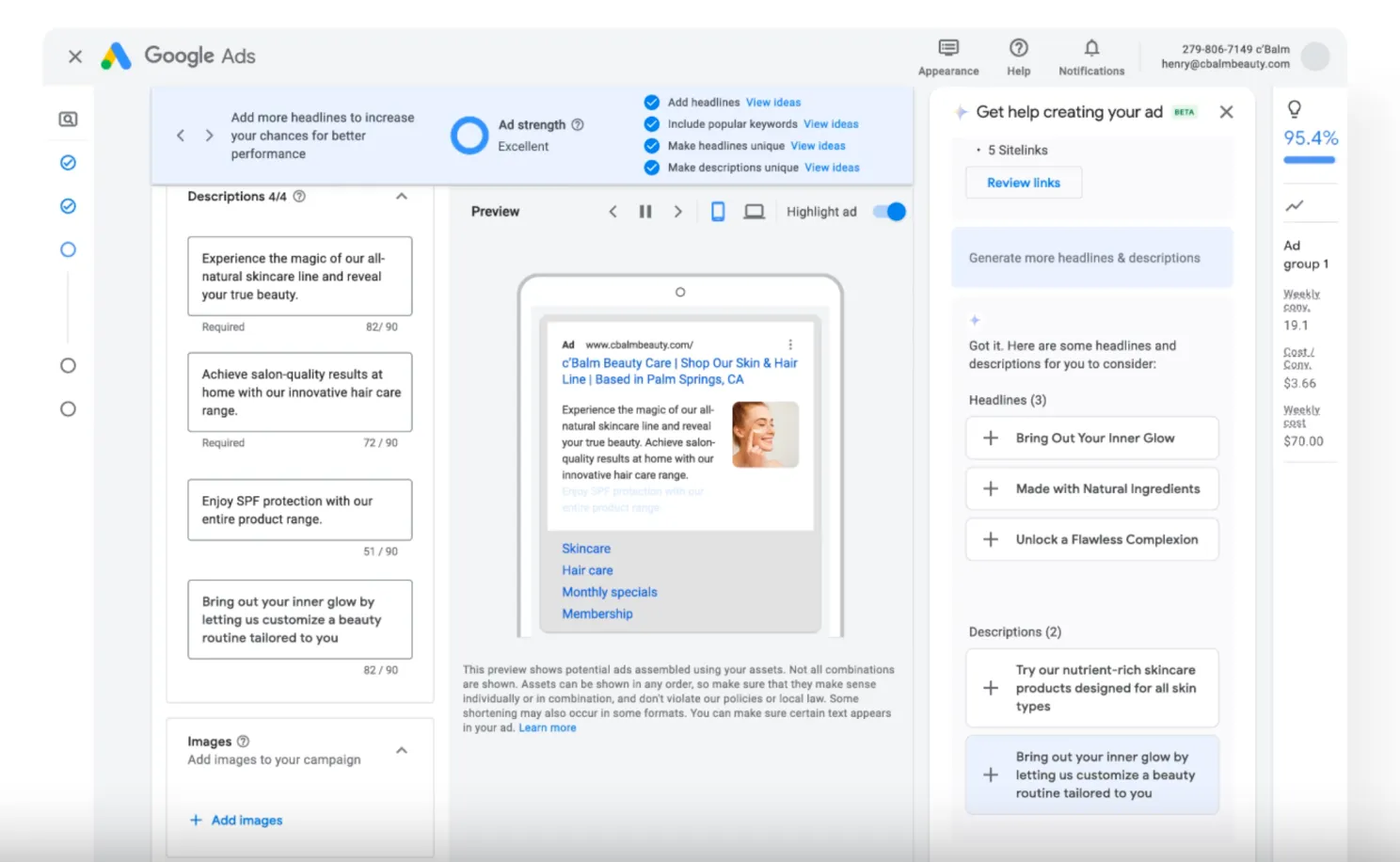Click Generate more headlines & descriptions
The image size is (1400, 862).
(x=1092, y=257)
